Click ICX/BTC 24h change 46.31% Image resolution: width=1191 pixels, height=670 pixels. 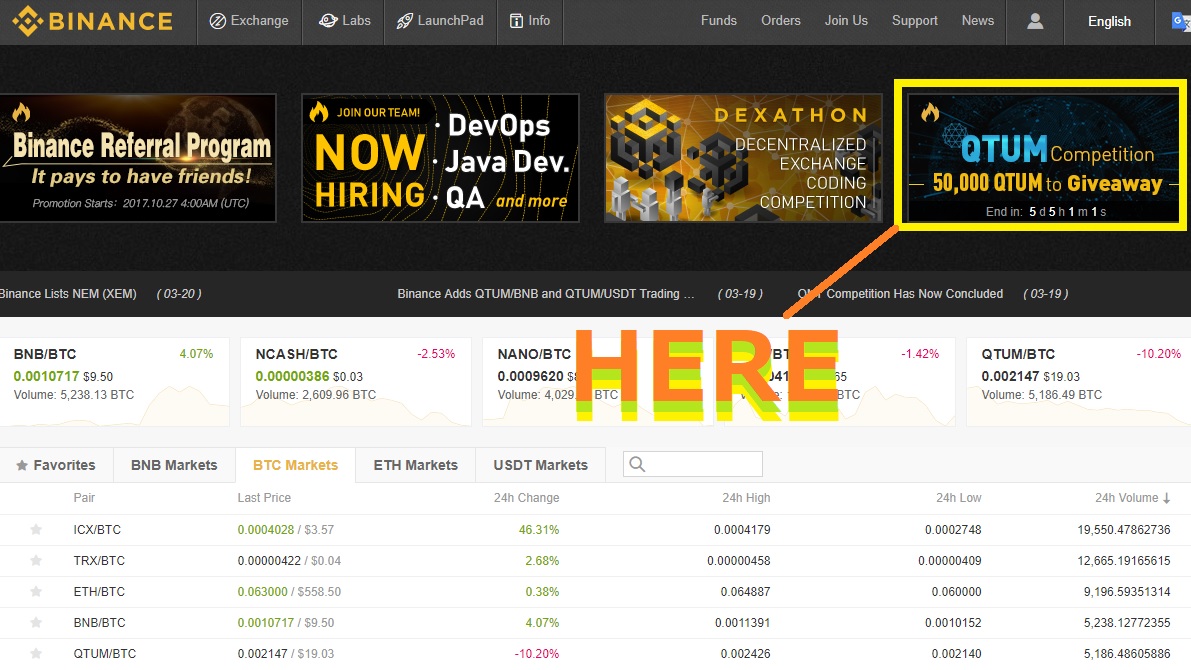click(539, 529)
